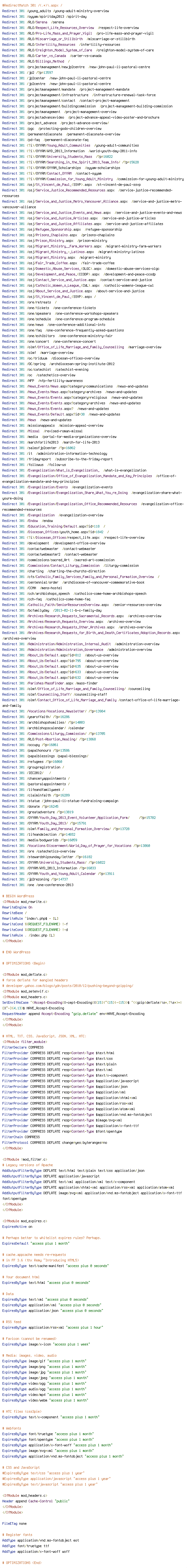Click the '/archbishopshomilies/' redirect line
The height and width of the screenshot is (1568, 187).
[x=43, y=722]
